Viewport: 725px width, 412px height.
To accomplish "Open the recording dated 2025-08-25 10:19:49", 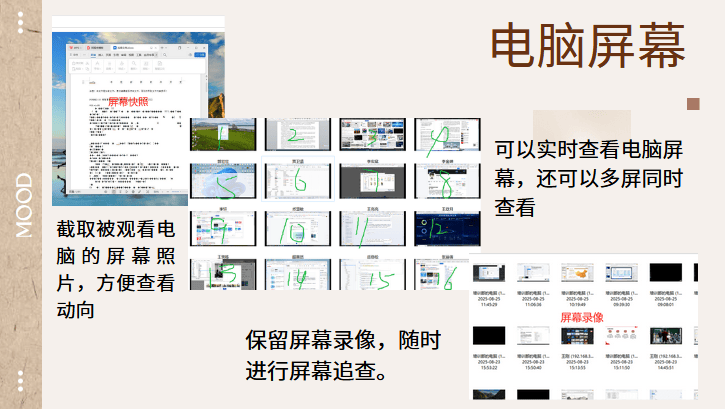I will click(x=576, y=275).
